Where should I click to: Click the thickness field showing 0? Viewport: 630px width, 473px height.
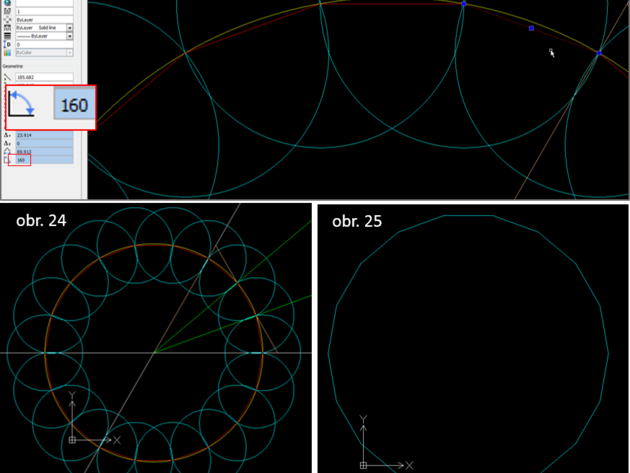pyautogui.click(x=44, y=44)
